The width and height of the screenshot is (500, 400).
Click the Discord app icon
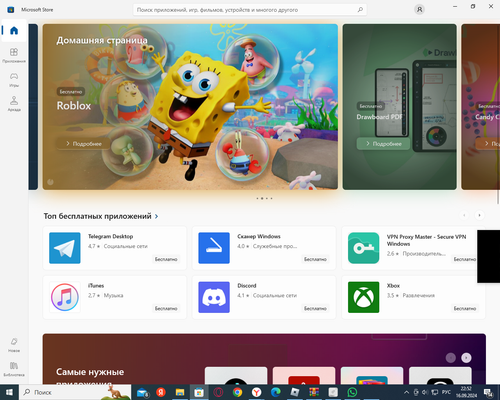point(214,297)
